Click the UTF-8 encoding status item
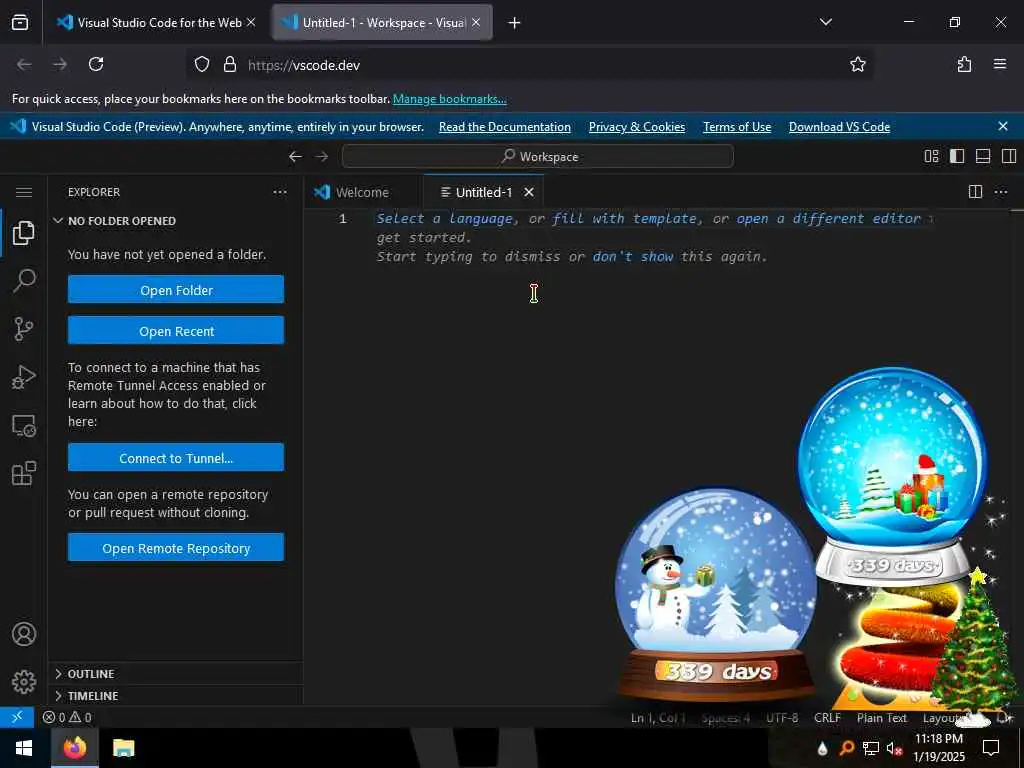The height and width of the screenshot is (768, 1024). (x=782, y=718)
